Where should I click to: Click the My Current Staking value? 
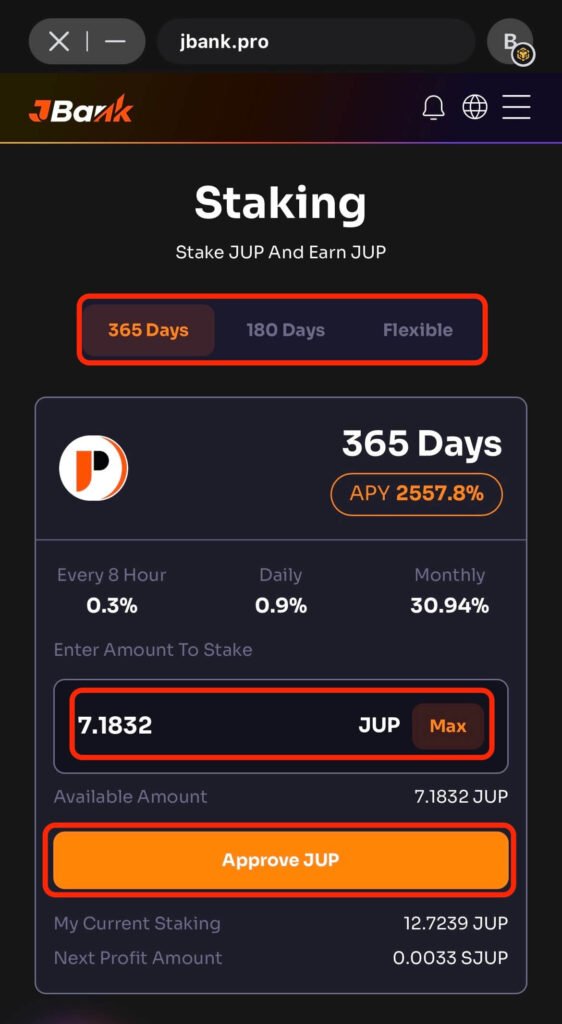click(456, 923)
